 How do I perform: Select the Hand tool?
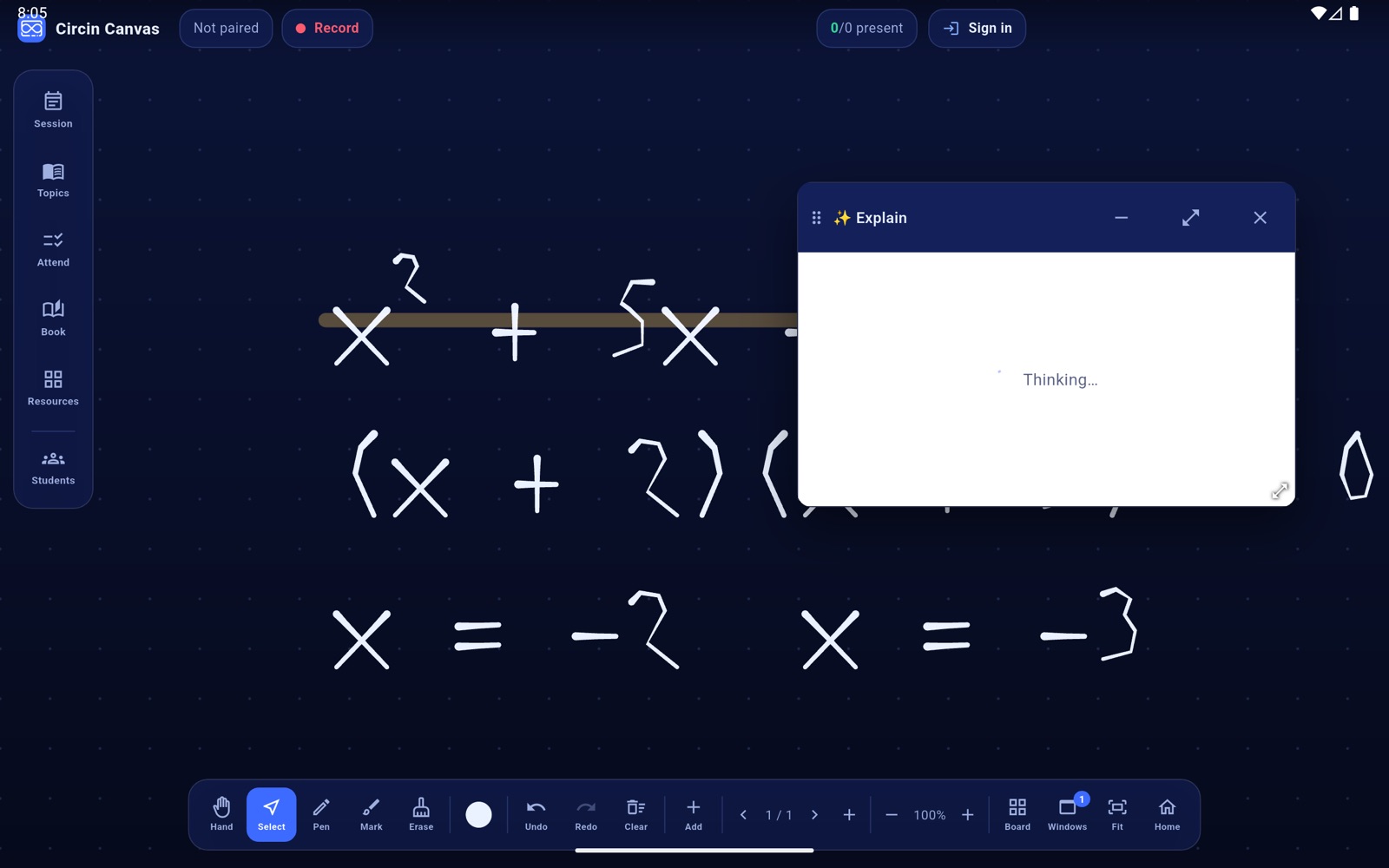[x=221, y=814]
